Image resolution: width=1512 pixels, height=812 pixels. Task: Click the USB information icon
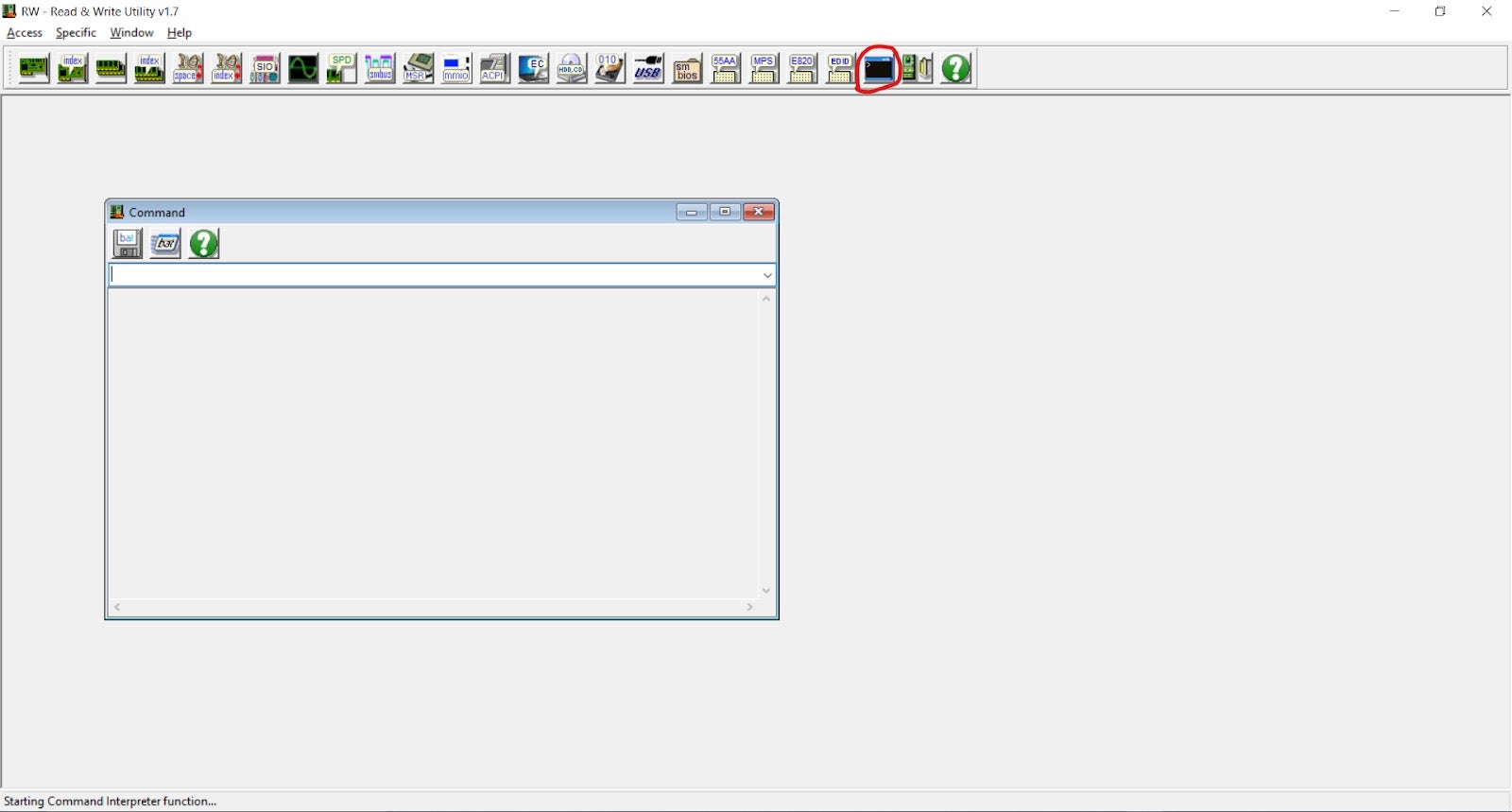(648, 68)
